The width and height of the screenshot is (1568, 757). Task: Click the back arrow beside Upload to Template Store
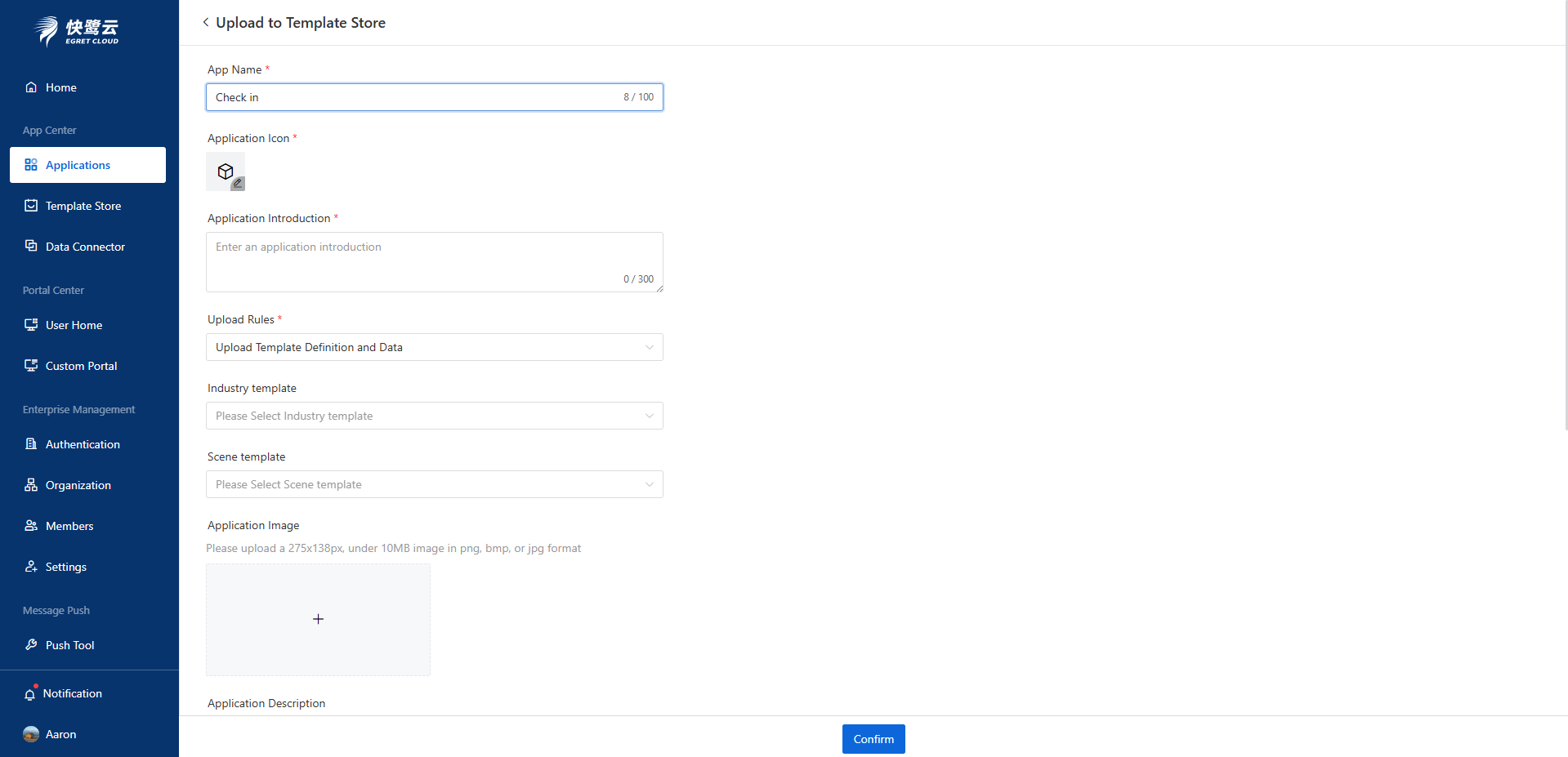point(206,22)
